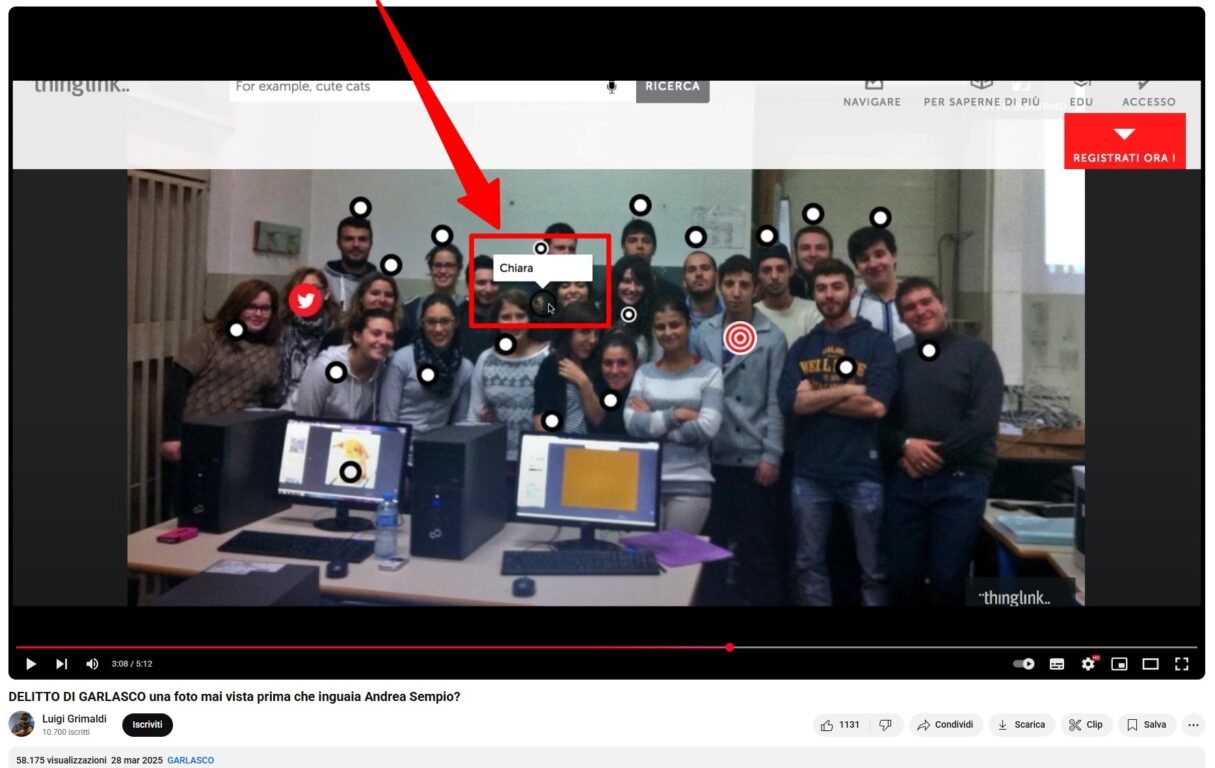Click the progress bar scrubber dot
Screen dimensions: 1215x768
pyautogui.click(x=730, y=647)
